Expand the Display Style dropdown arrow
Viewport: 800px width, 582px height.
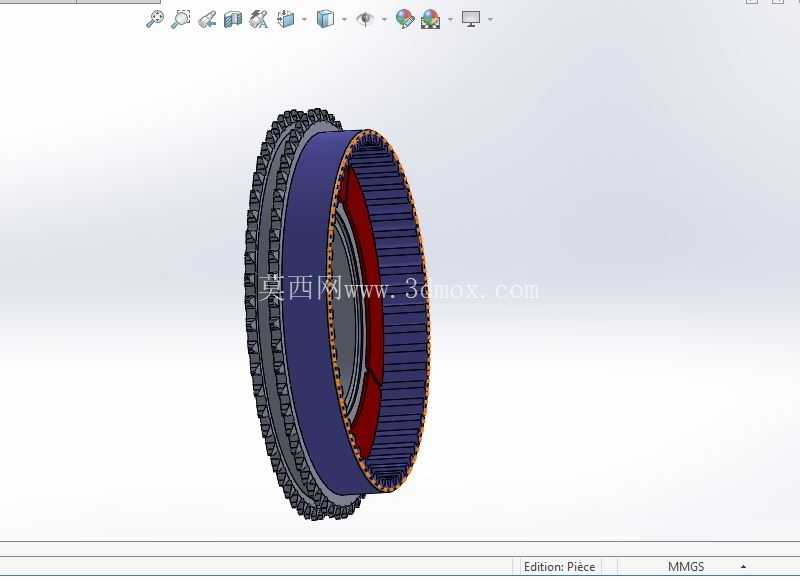[344, 20]
